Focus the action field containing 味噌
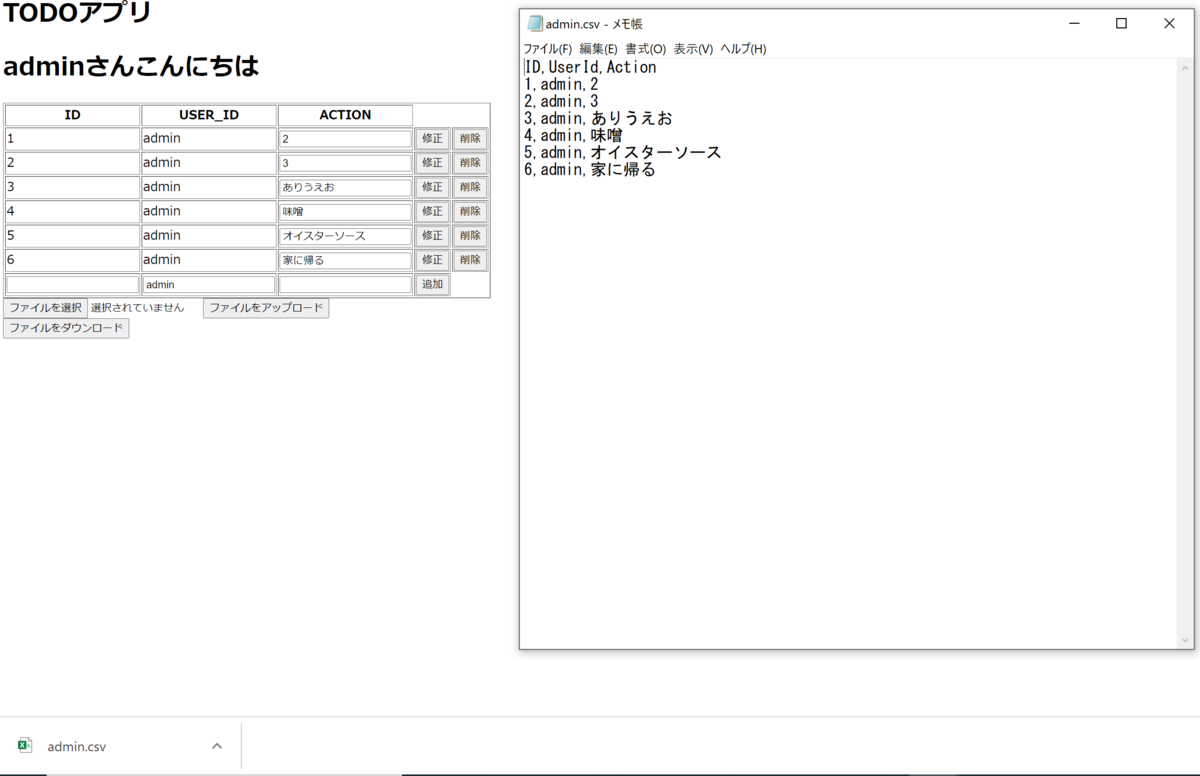Screen dimensions: 1200x776 (345, 211)
